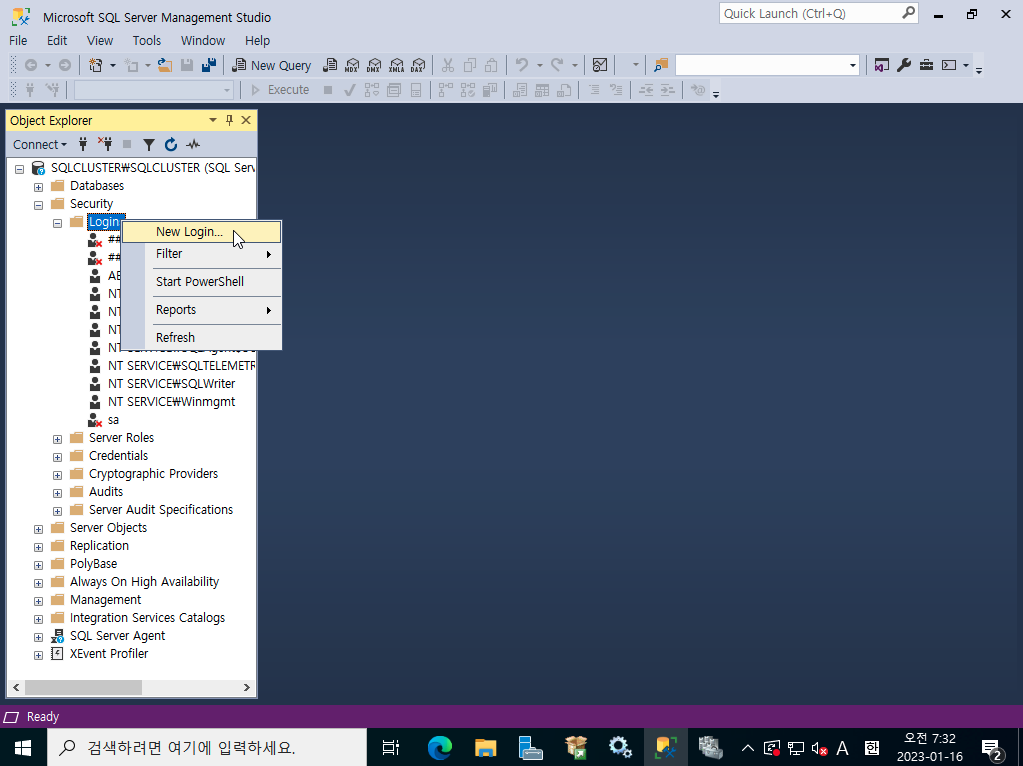
Task: Select the sa login
Action: click(113, 420)
